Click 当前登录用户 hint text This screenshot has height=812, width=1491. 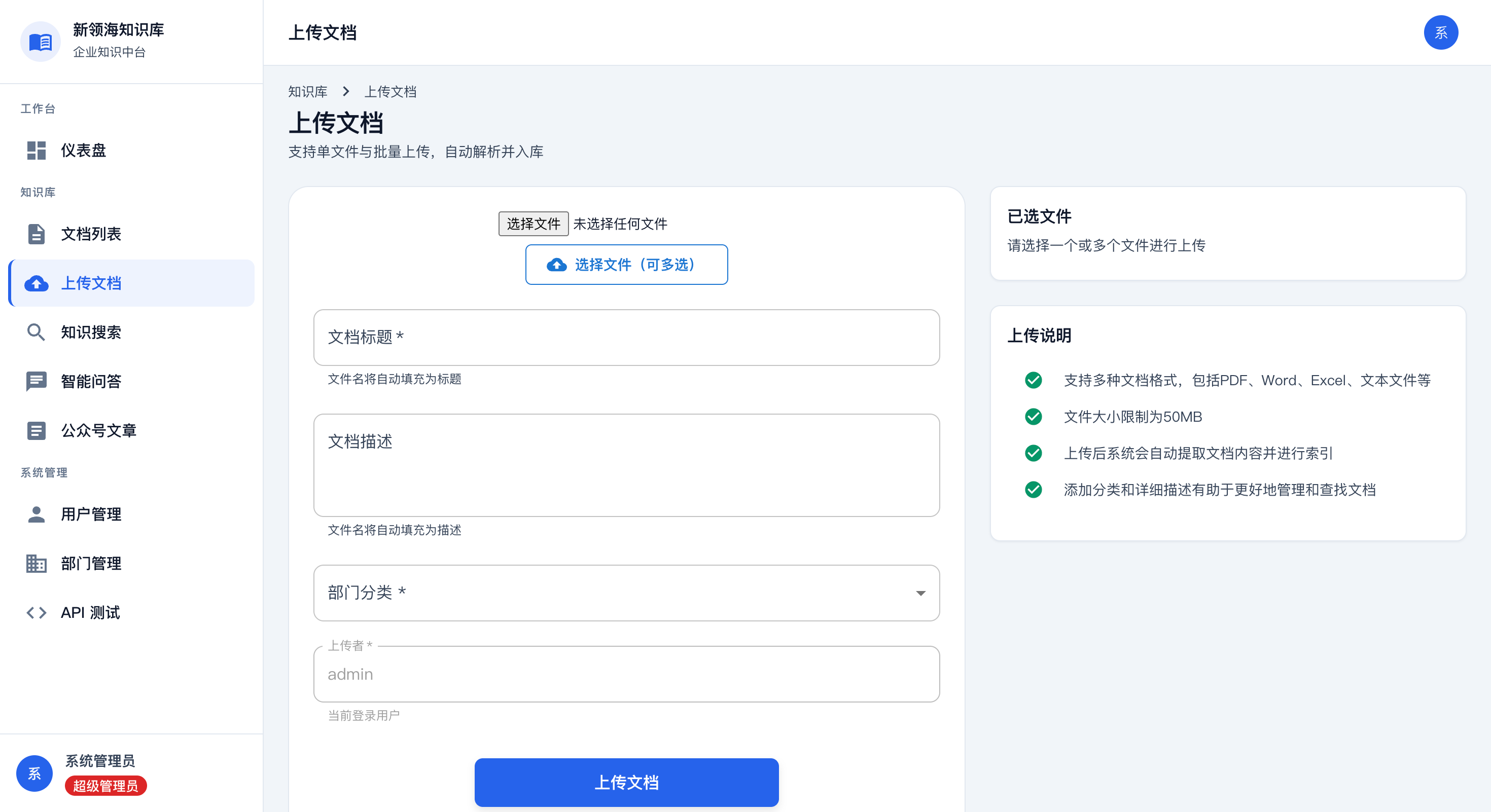[364, 715]
